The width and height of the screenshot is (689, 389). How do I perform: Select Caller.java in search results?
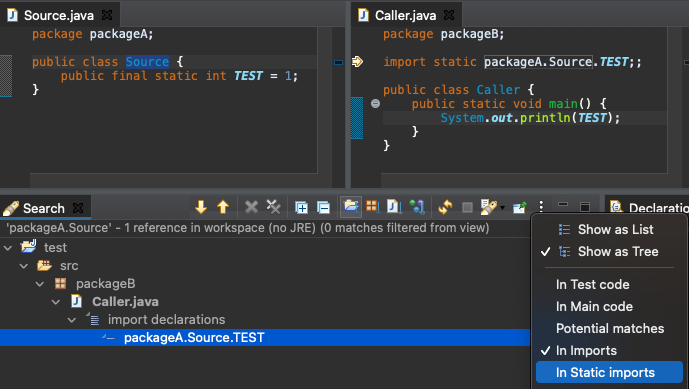(x=125, y=302)
